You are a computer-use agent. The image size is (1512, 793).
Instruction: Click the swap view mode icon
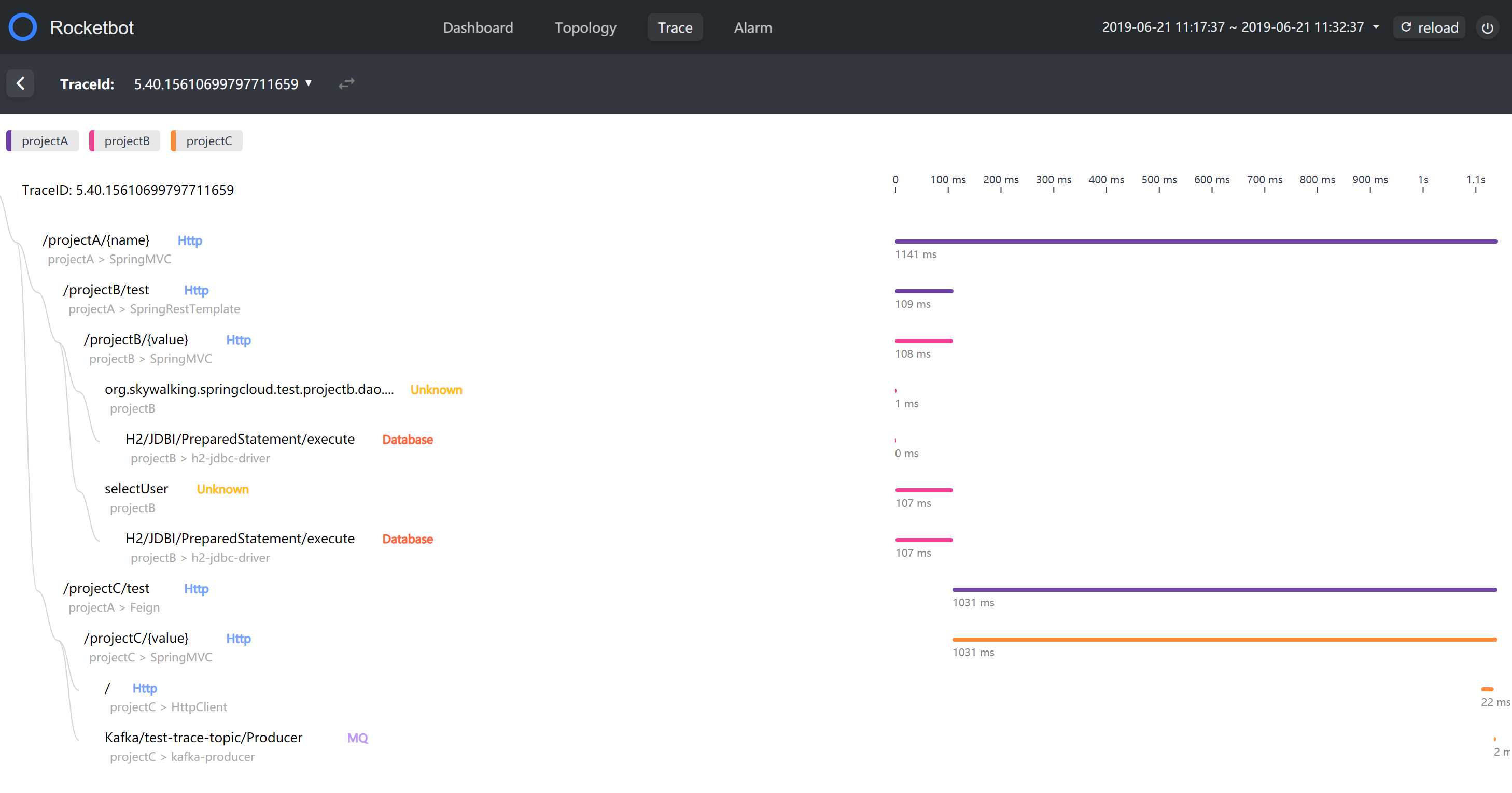point(346,83)
